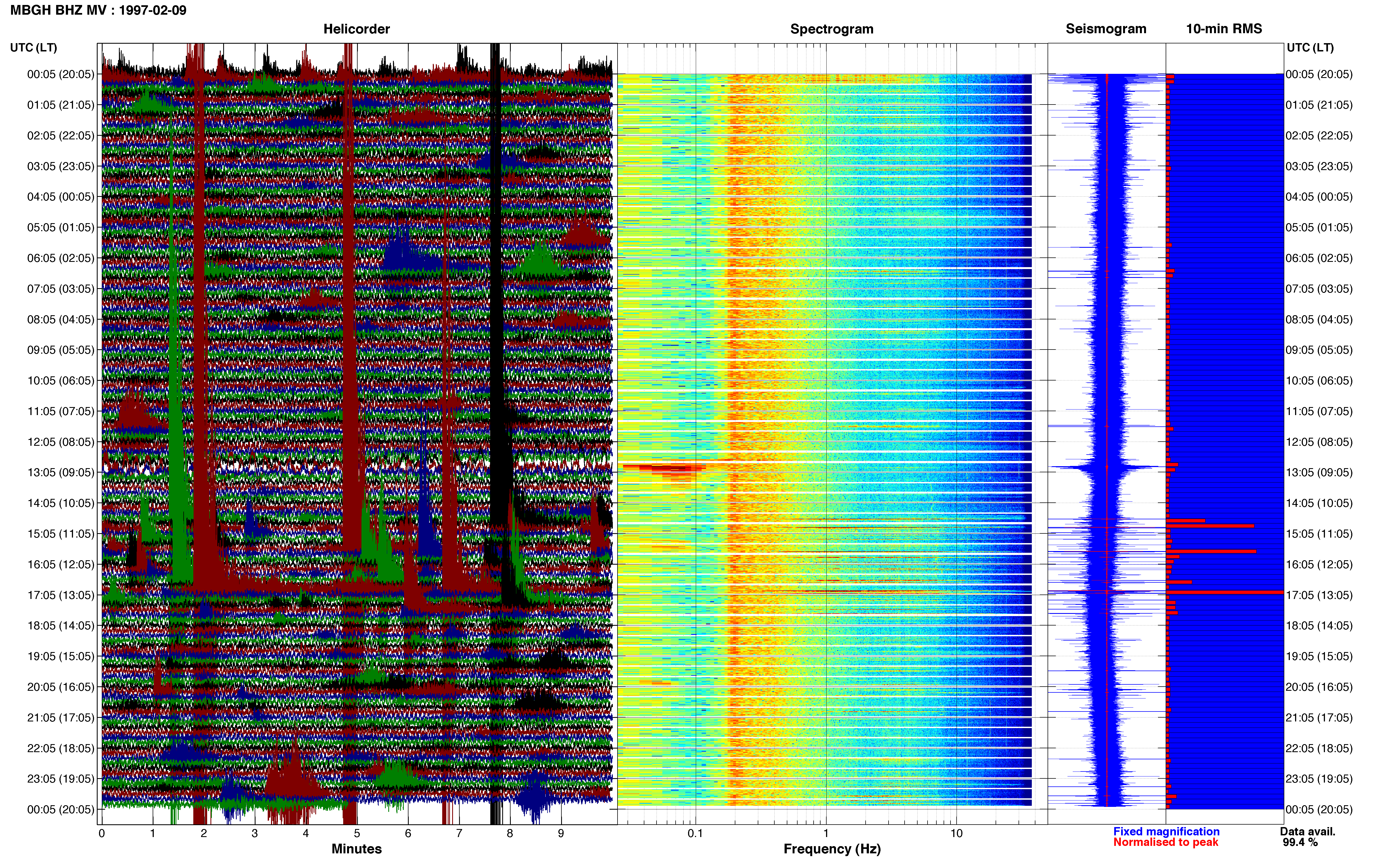Click the 'Normalised to peak' red legend text
Viewport: 1388px width, 868px height.
point(1165,843)
